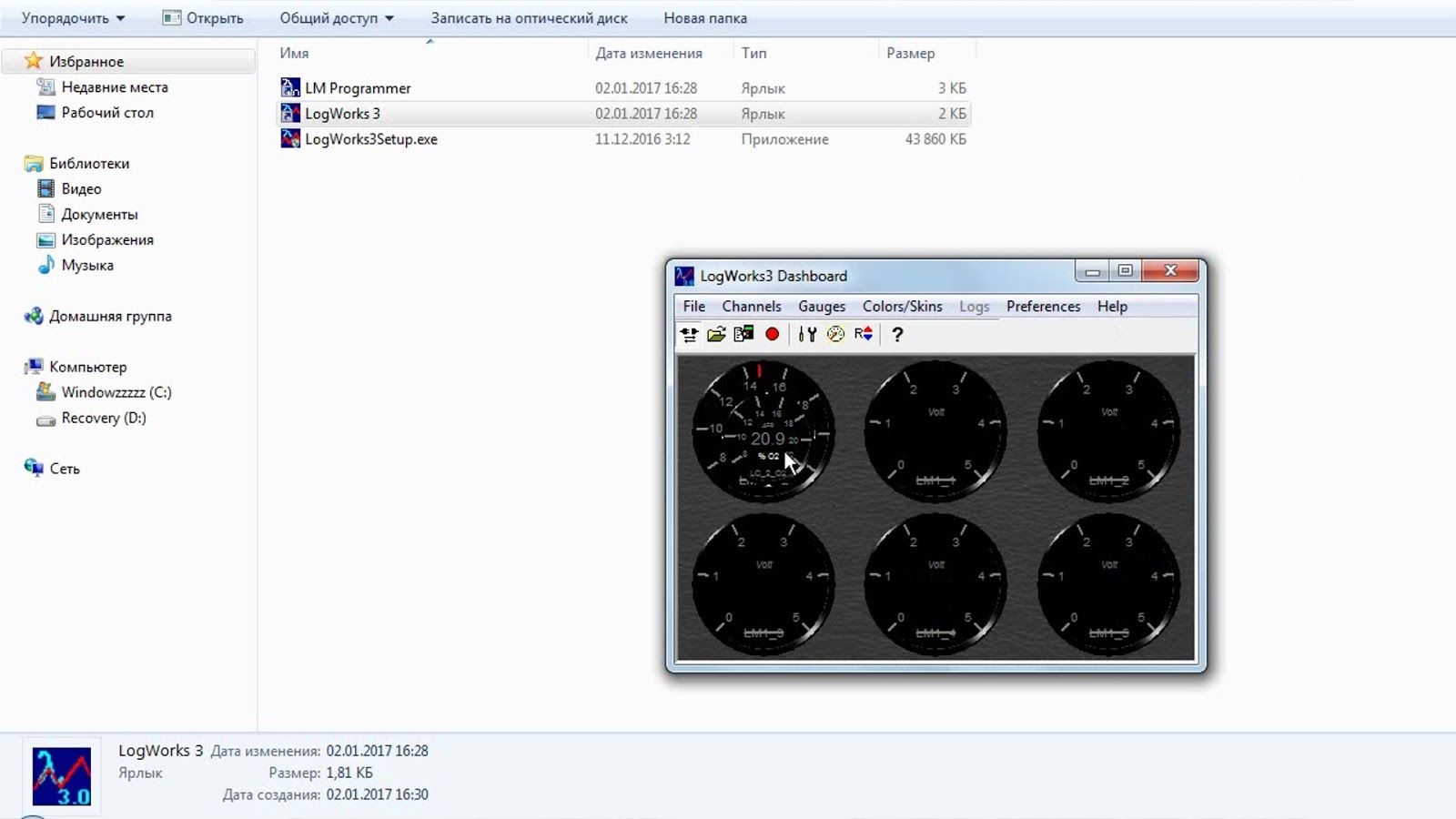Click the LogWorks 3 shortcut icon
This screenshot has height=819, width=1456.
point(290,113)
